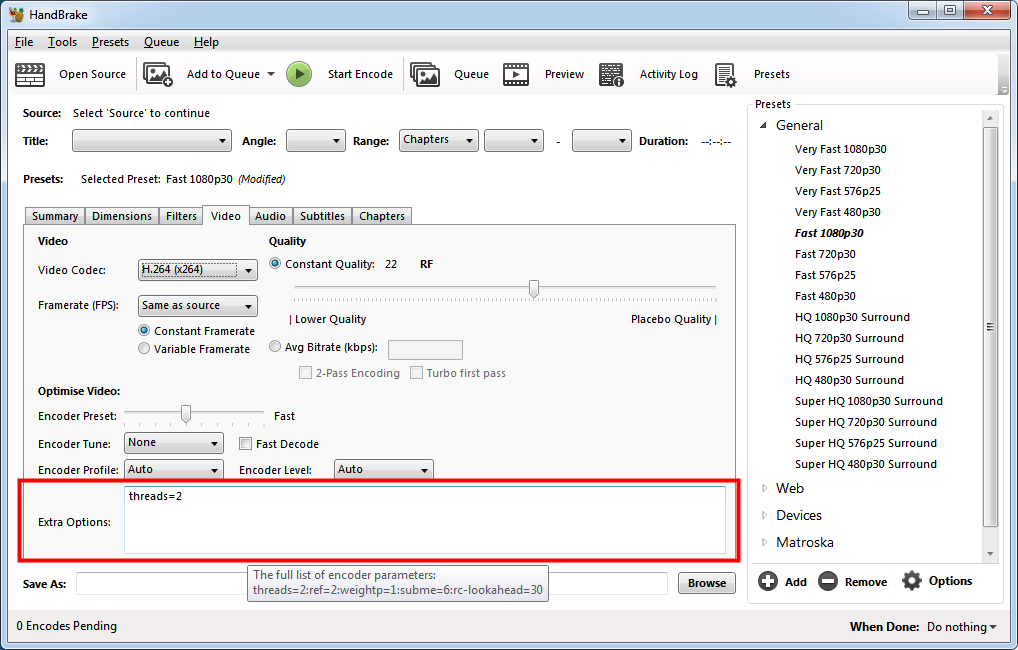Screen dimensions: 1018x650
Task: Open the File menu
Action: (x=24, y=42)
